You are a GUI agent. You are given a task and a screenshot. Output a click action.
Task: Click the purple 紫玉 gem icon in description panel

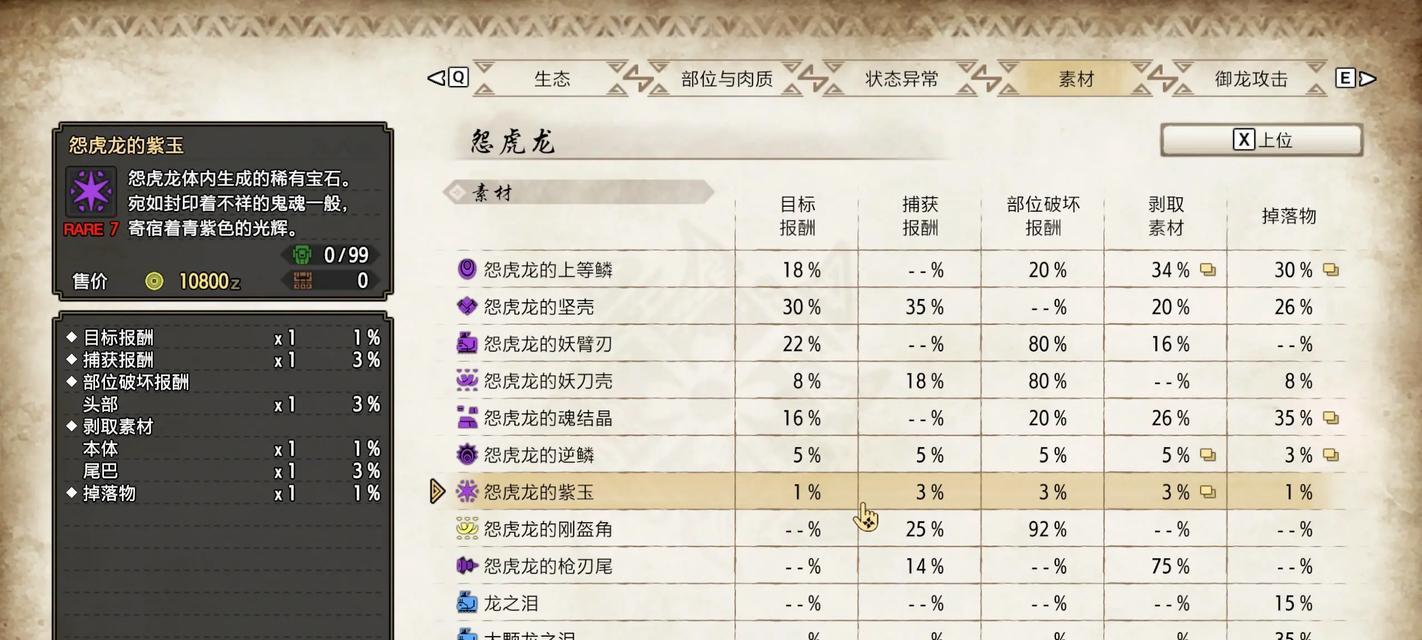pos(91,192)
